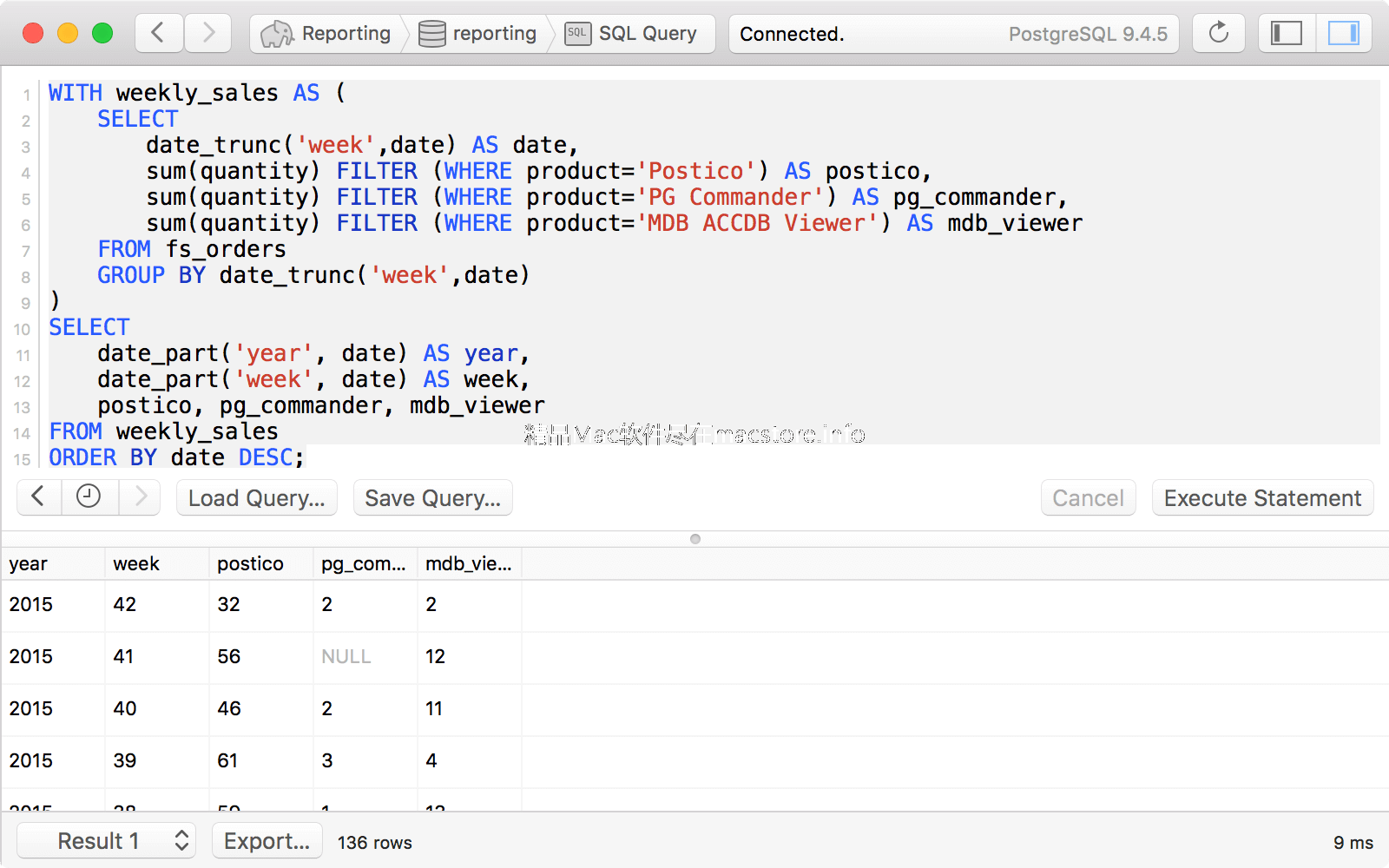Click the PostgreSQL 9.4.5 version label
Viewport: 1389px width, 868px height.
pyautogui.click(x=1088, y=34)
